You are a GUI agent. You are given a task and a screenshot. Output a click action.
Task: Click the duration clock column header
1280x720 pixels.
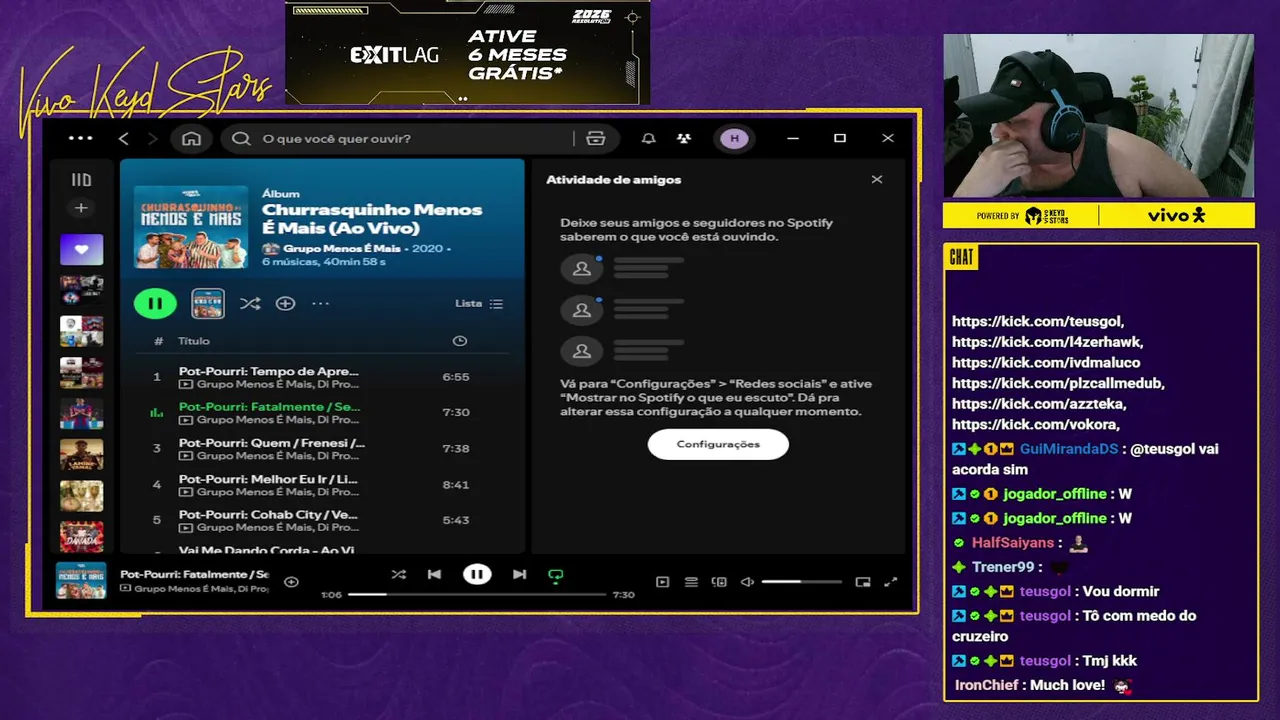point(460,341)
